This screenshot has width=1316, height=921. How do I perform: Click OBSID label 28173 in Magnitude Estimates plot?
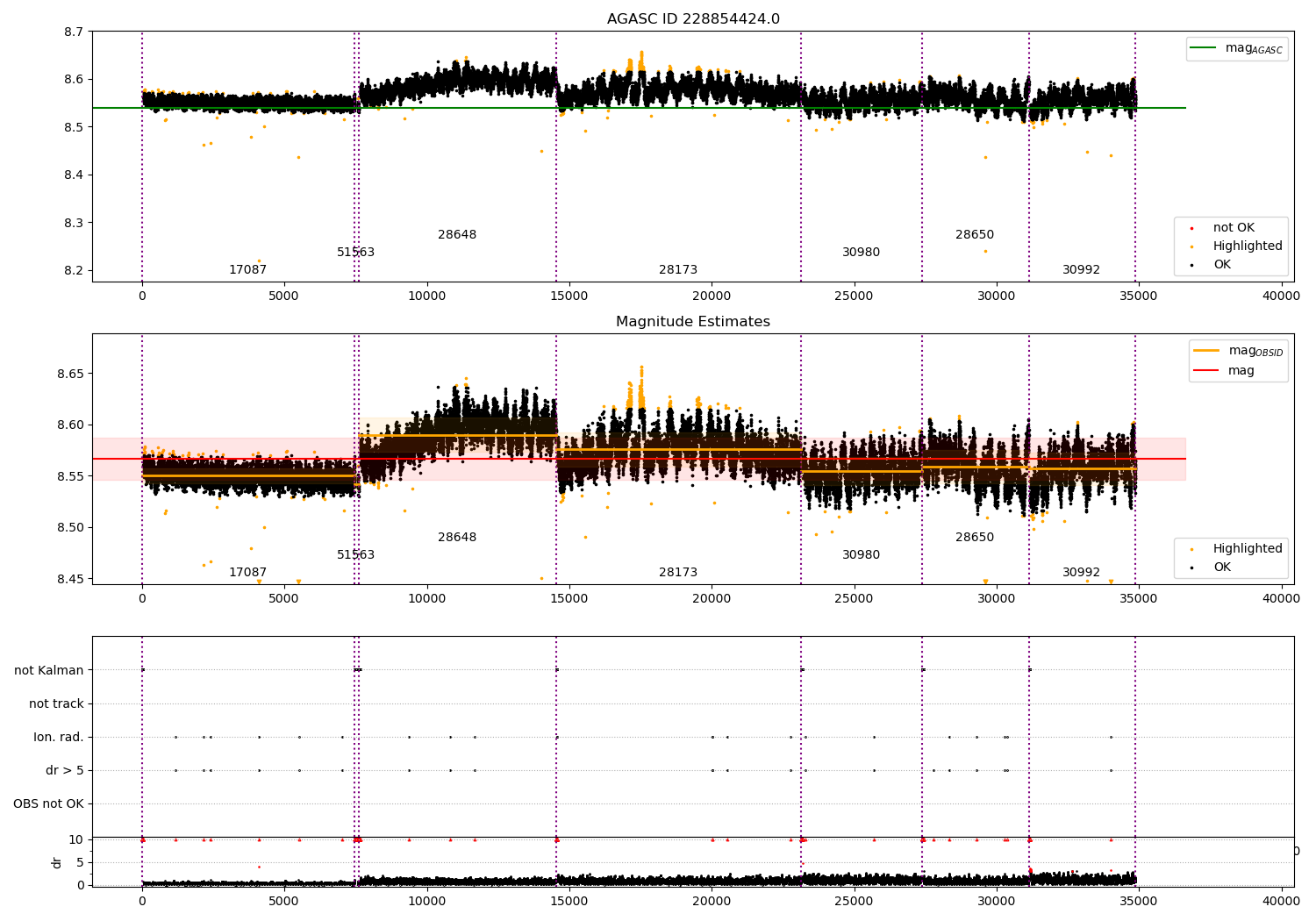coord(678,573)
